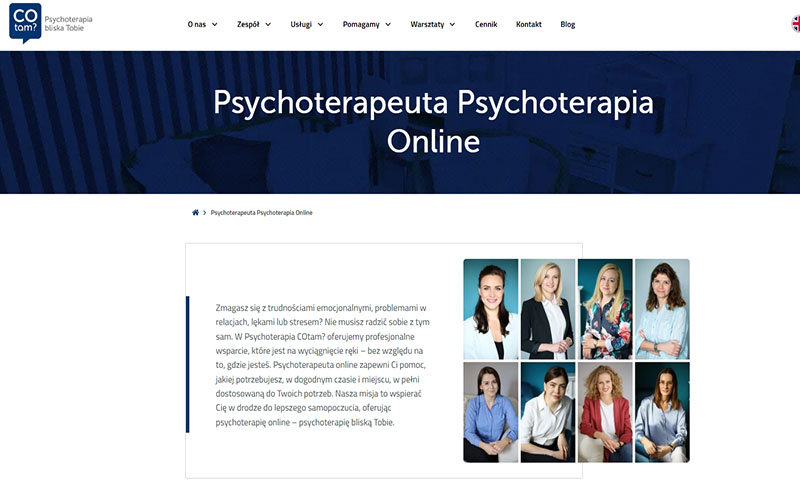
Task: Open the Usługi menu item
Action: pos(301,24)
